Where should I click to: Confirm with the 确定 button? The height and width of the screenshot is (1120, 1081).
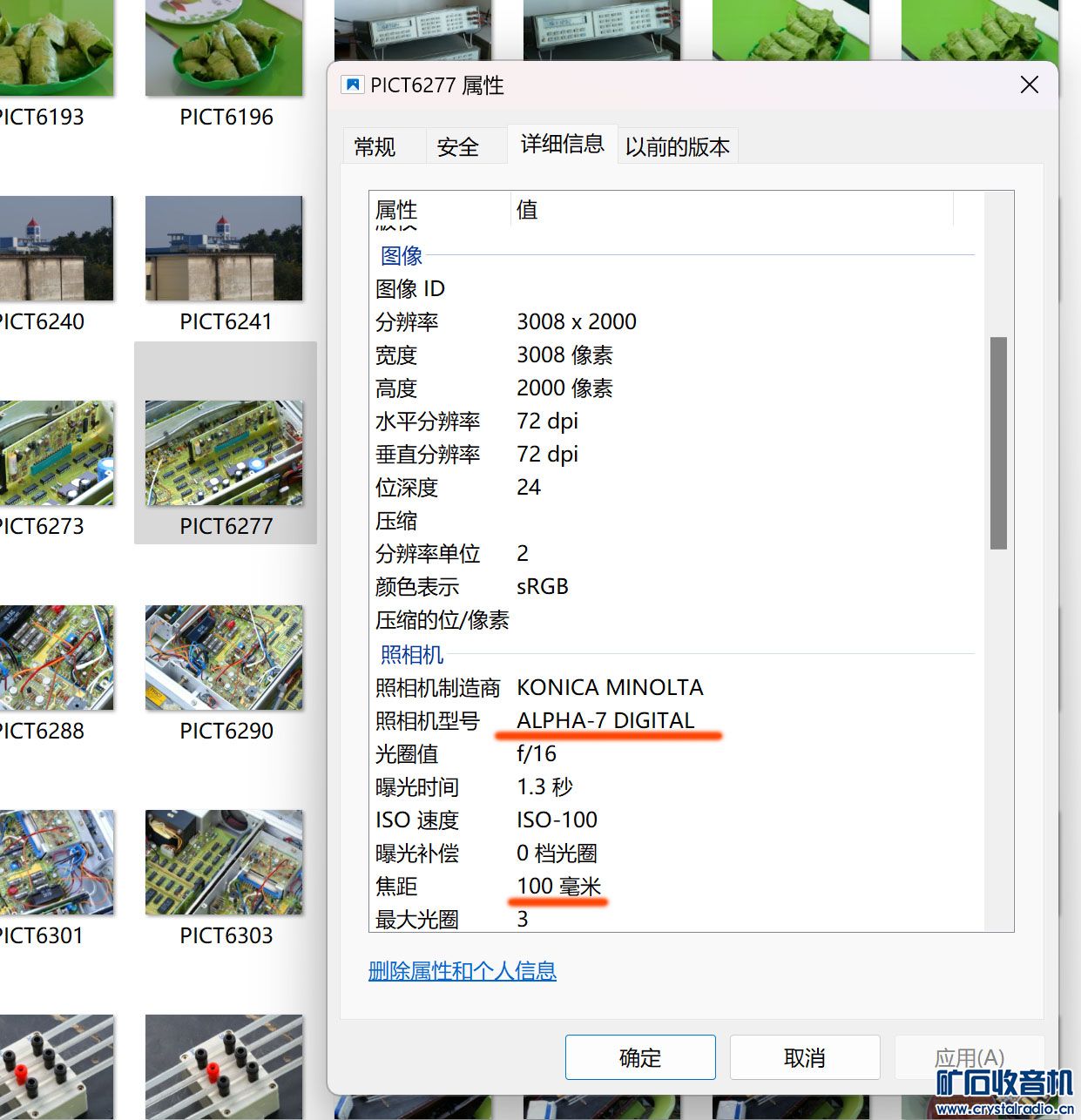640,1057
